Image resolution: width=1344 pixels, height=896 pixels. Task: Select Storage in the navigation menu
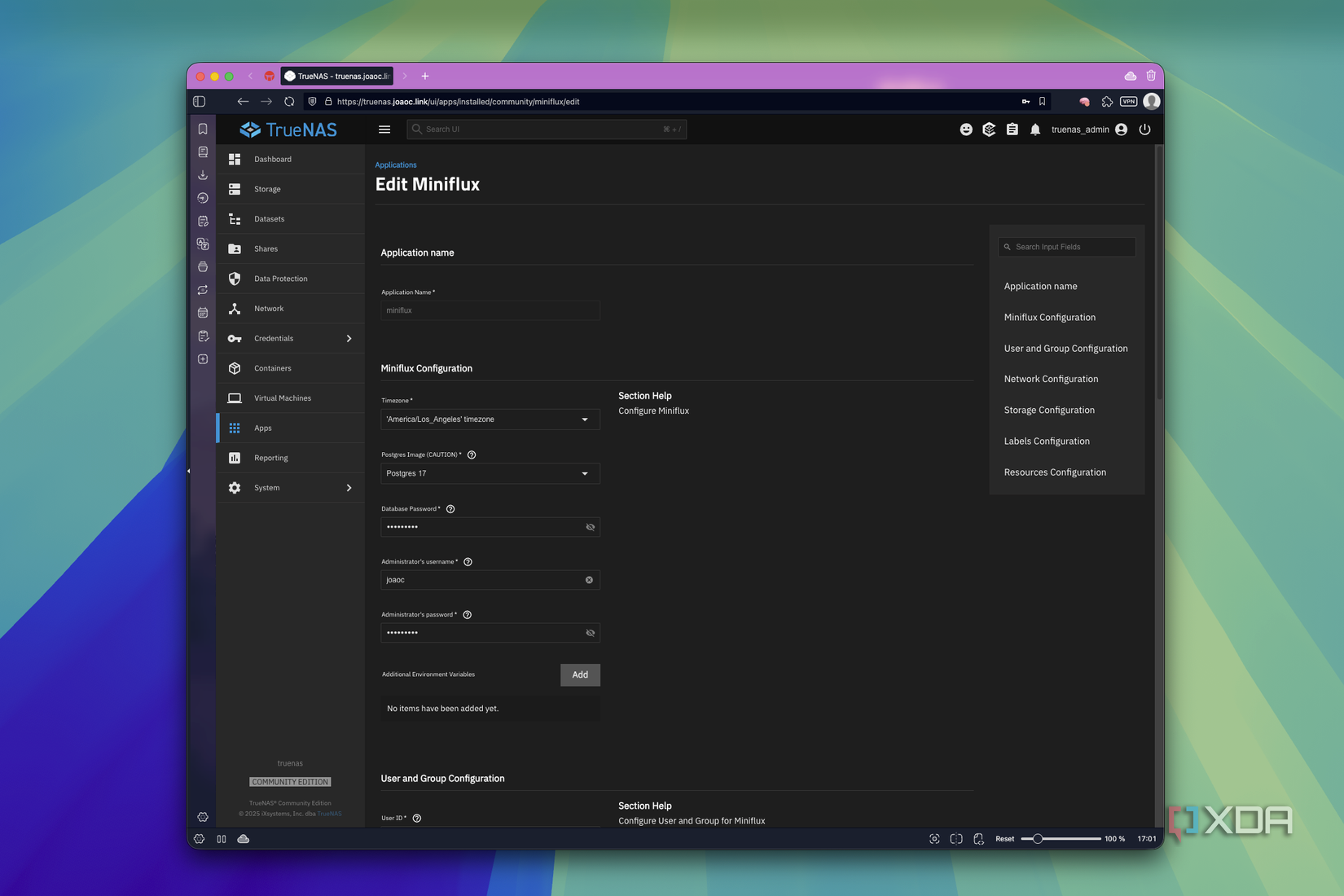pyautogui.click(x=267, y=188)
